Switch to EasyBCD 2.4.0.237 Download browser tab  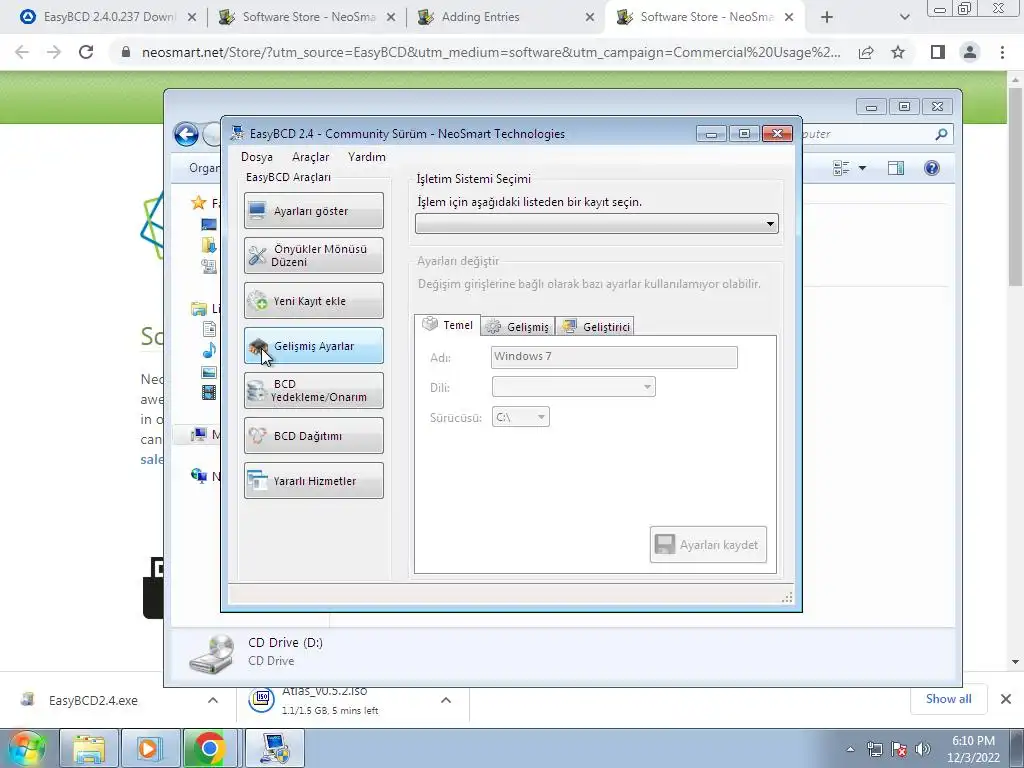click(109, 18)
